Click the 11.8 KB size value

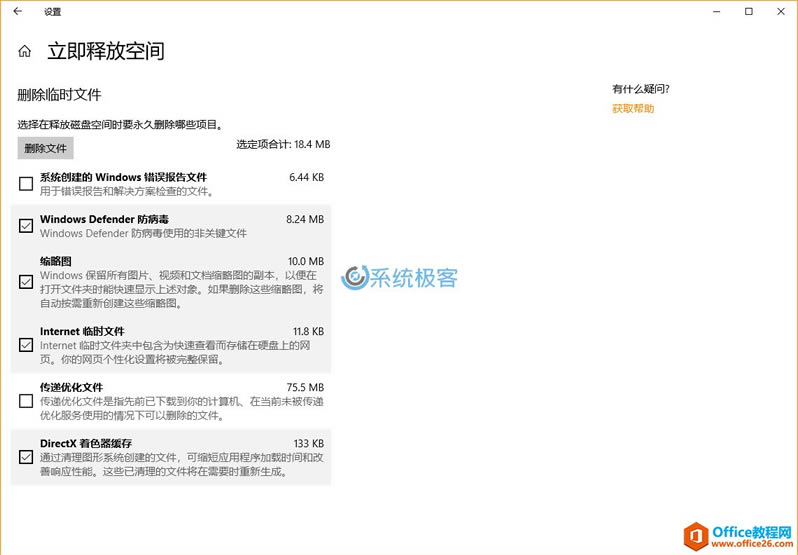pyautogui.click(x=308, y=331)
